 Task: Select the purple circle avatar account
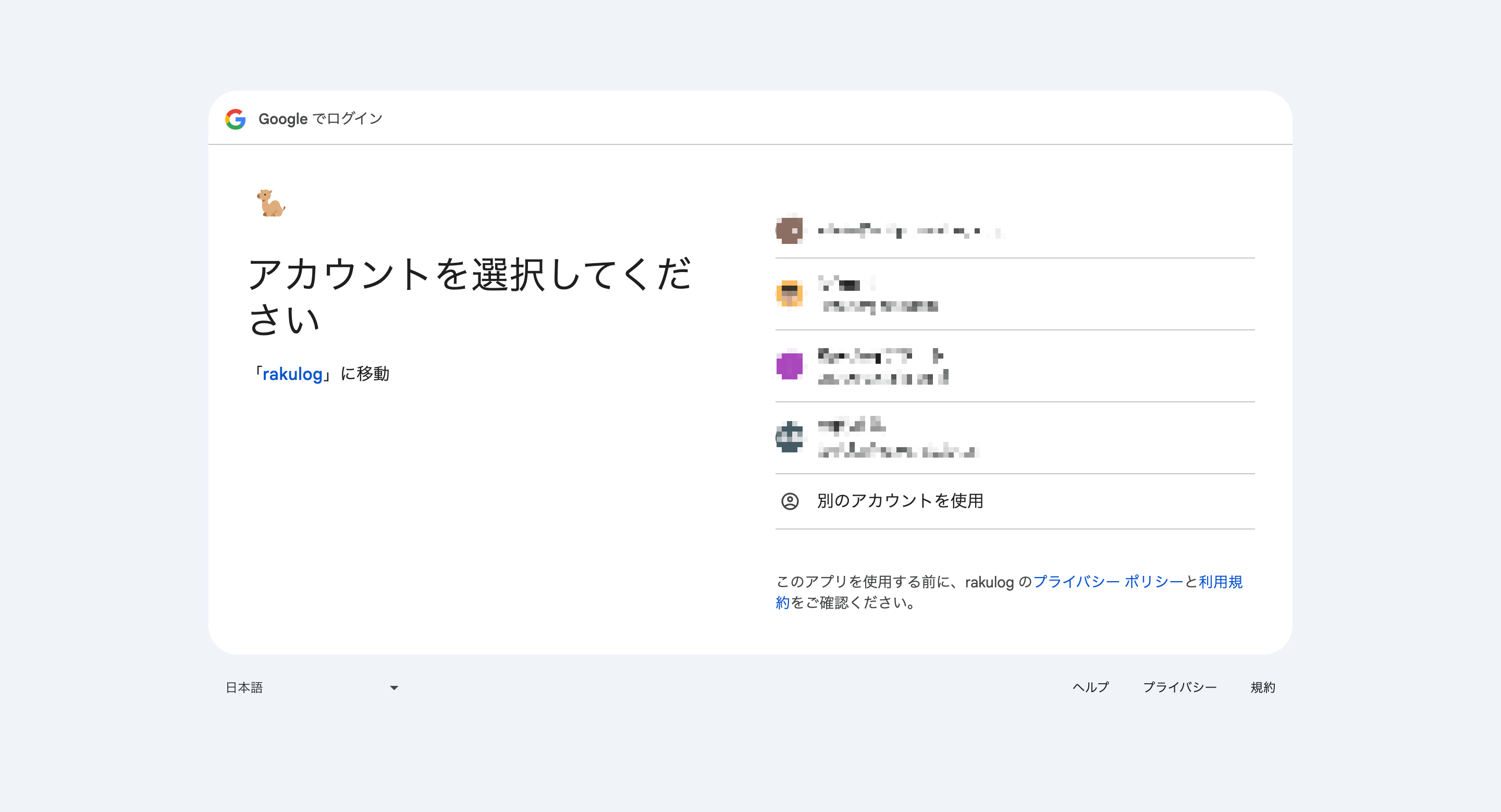789,367
